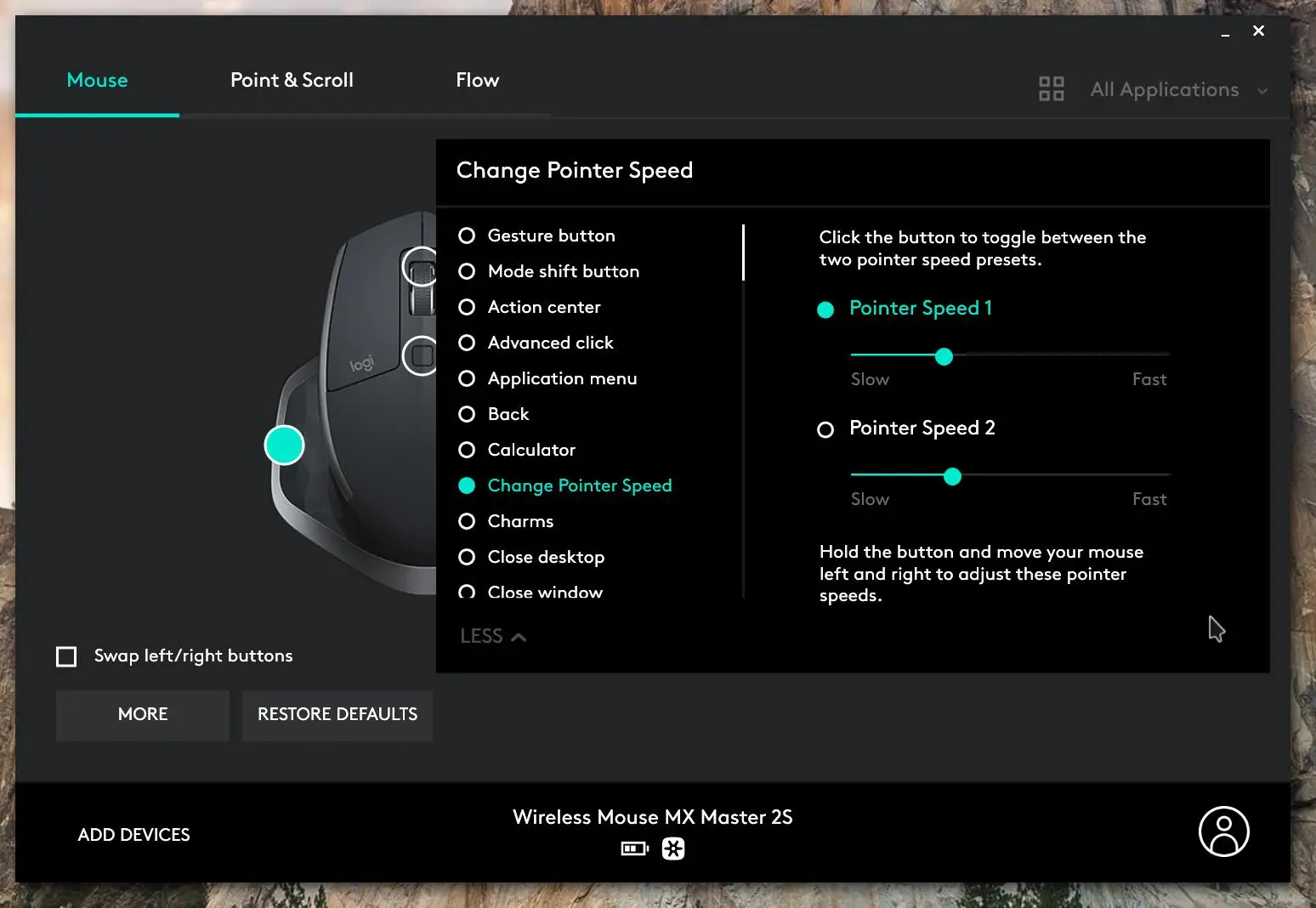Select the teal thumb button hotspot on mouse
The image size is (1316, 908).
pos(284,445)
